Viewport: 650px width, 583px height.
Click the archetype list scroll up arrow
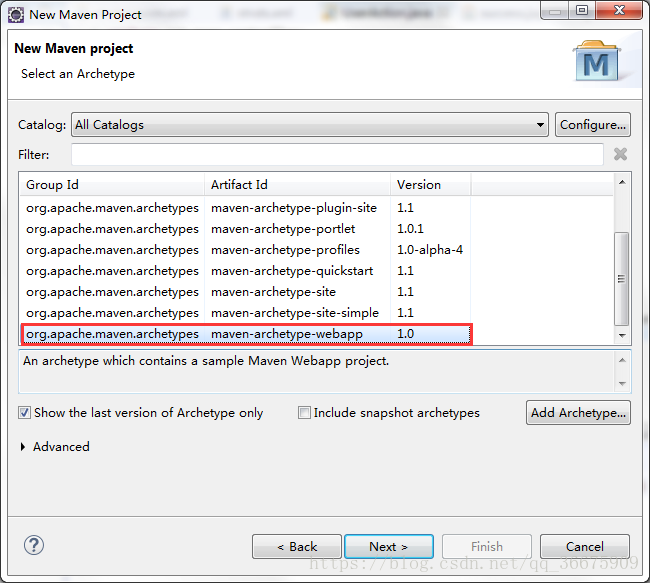point(622,182)
